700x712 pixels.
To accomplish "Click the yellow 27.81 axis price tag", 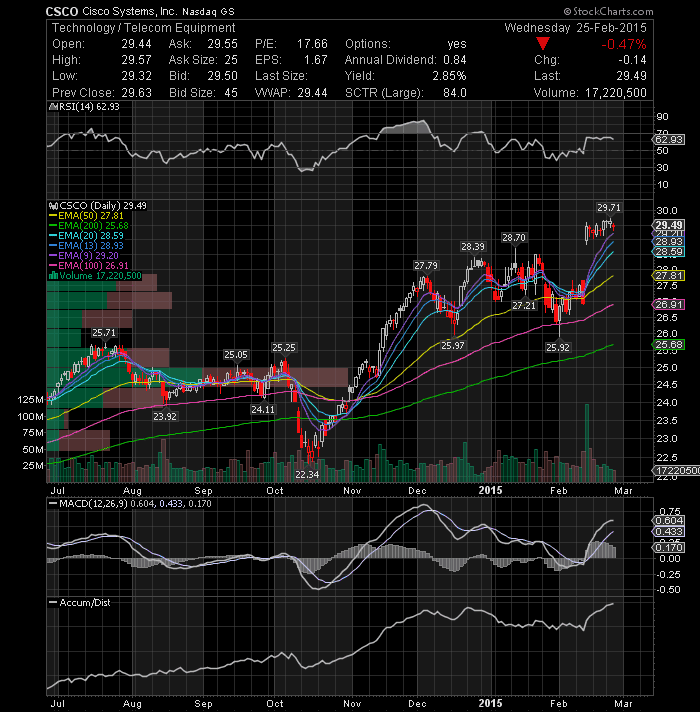I will 669,276.
